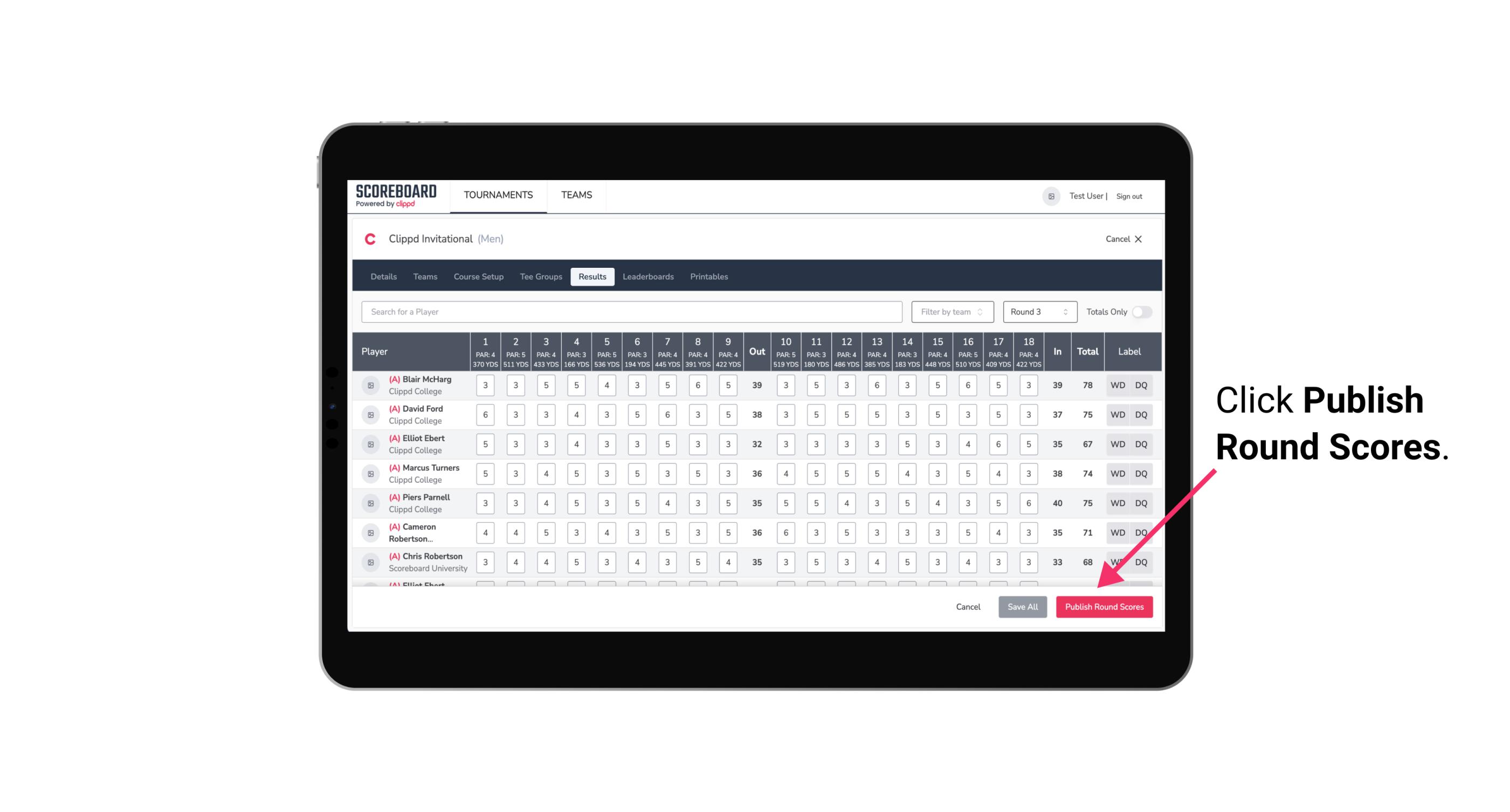Click the WD icon for Chris Robertson
The image size is (1510, 812).
(1118, 562)
